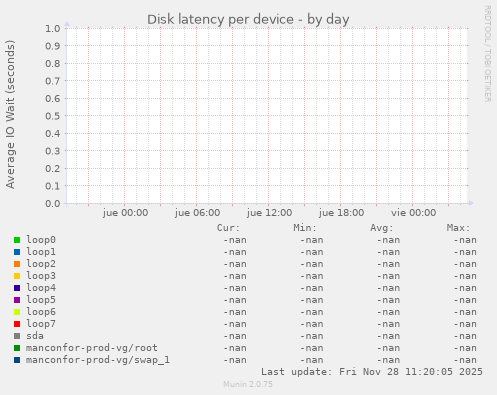Click the loop0 green color swatch

(17, 240)
